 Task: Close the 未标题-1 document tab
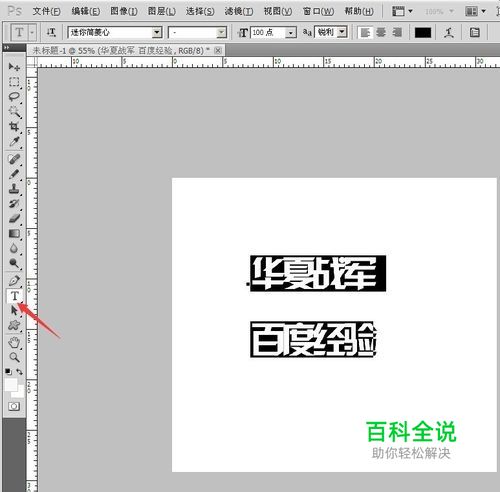(218, 50)
